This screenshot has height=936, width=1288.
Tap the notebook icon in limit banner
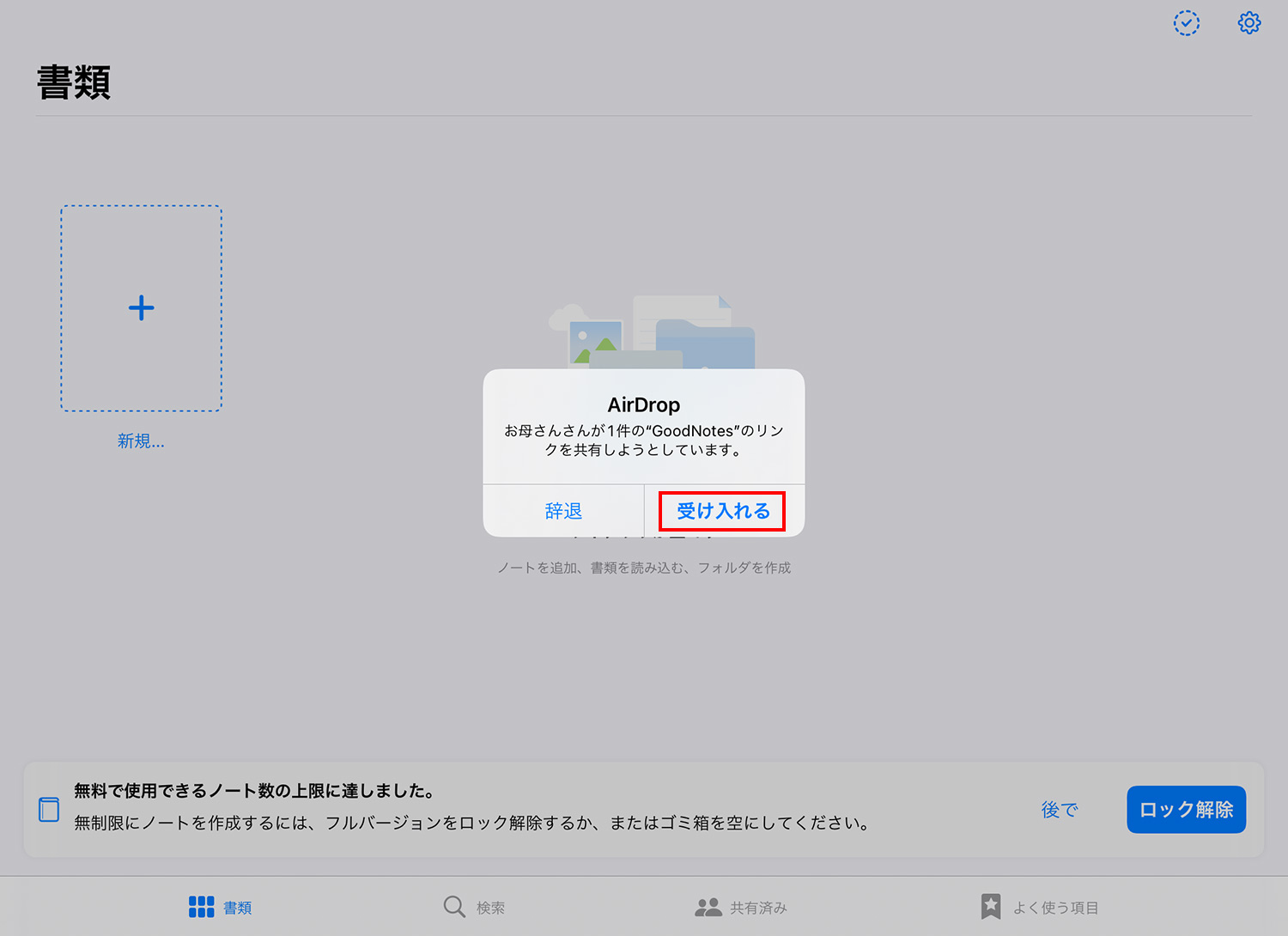click(49, 809)
